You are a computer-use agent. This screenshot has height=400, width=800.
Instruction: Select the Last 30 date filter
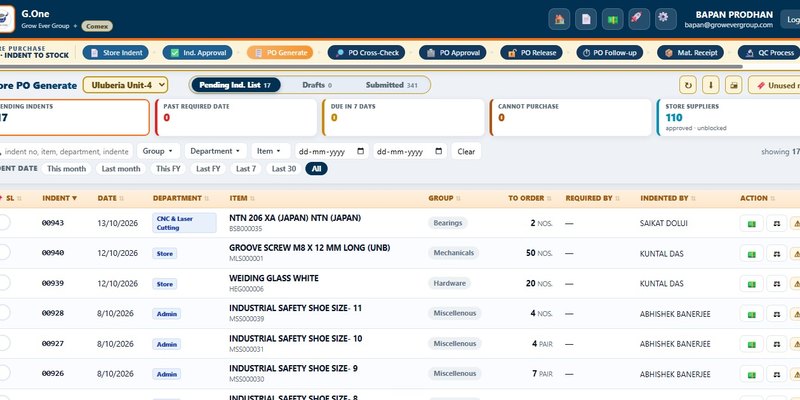pos(284,169)
